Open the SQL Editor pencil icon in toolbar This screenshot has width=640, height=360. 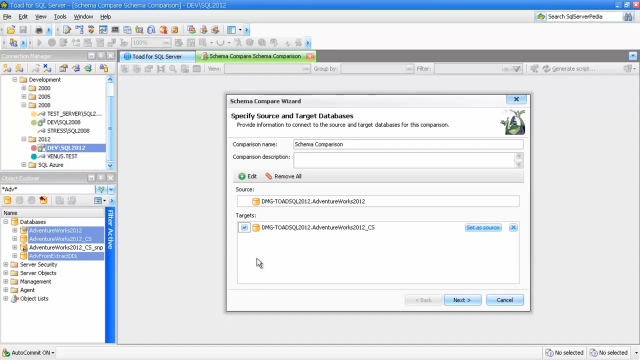point(67,30)
